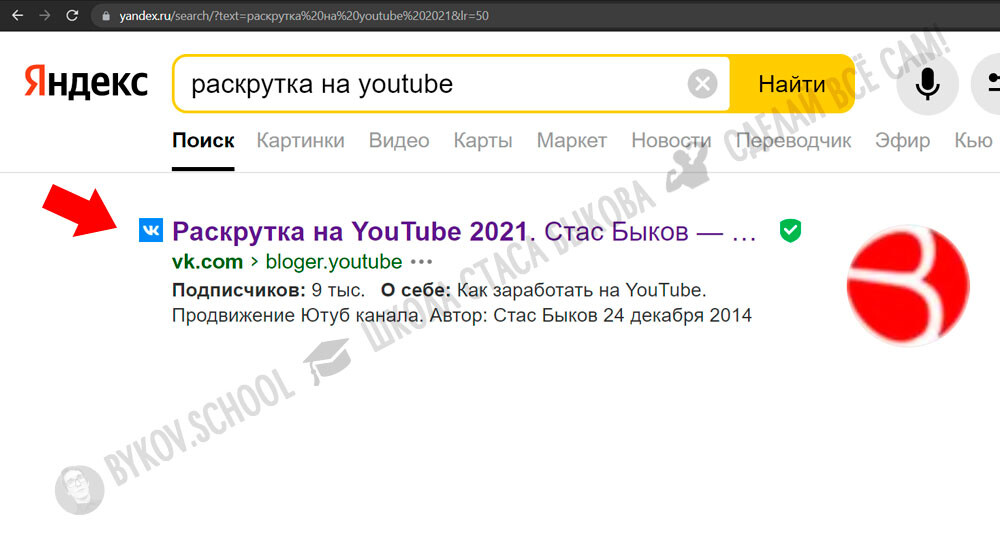Go to the Карты tab
1000x538 pixels.
(x=483, y=141)
